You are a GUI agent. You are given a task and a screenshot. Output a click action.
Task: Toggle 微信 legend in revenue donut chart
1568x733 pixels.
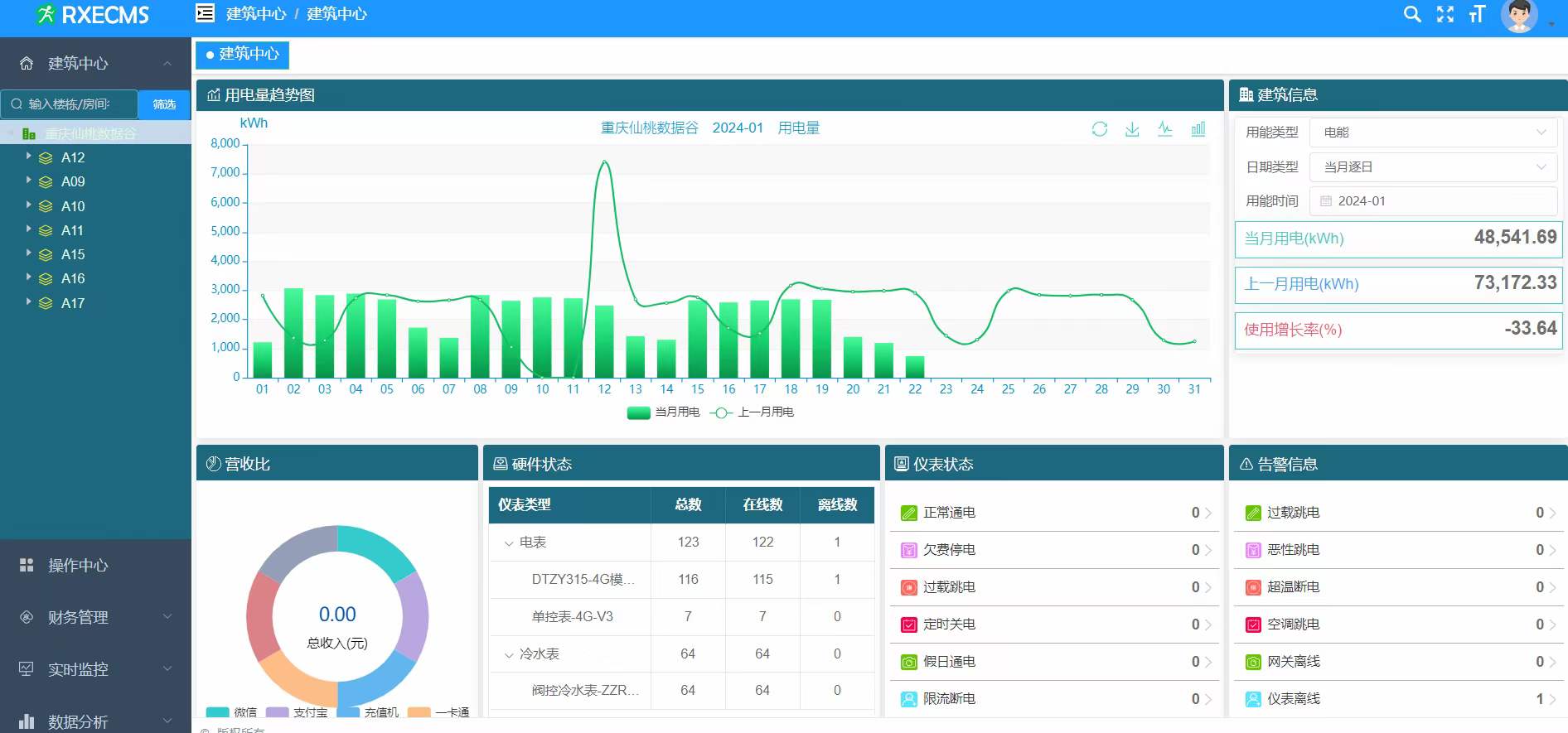pos(232,712)
